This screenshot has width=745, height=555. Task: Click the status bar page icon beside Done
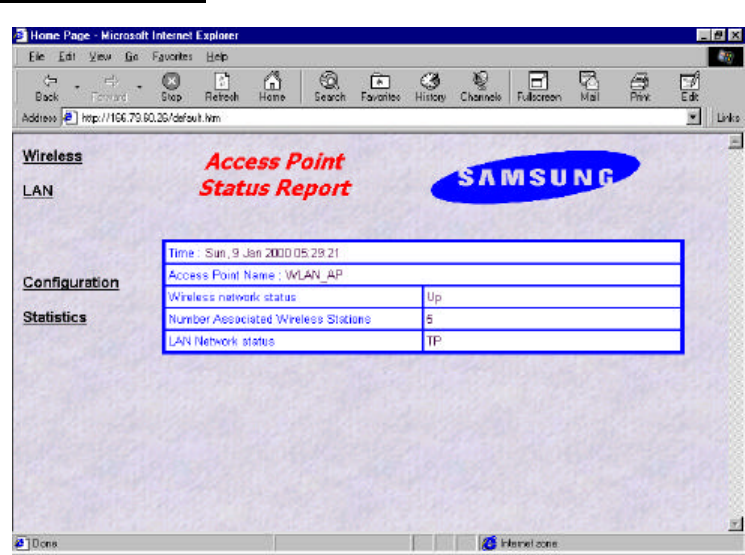(20, 543)
